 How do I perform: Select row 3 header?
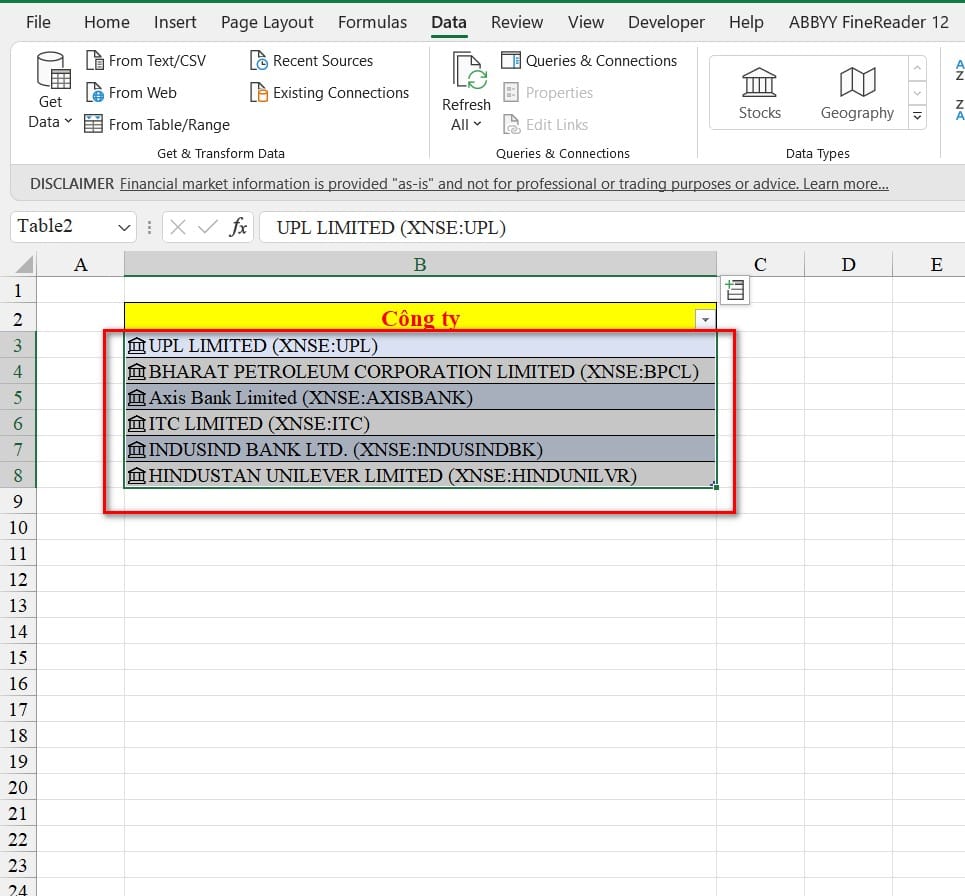(x=18, y=345)
